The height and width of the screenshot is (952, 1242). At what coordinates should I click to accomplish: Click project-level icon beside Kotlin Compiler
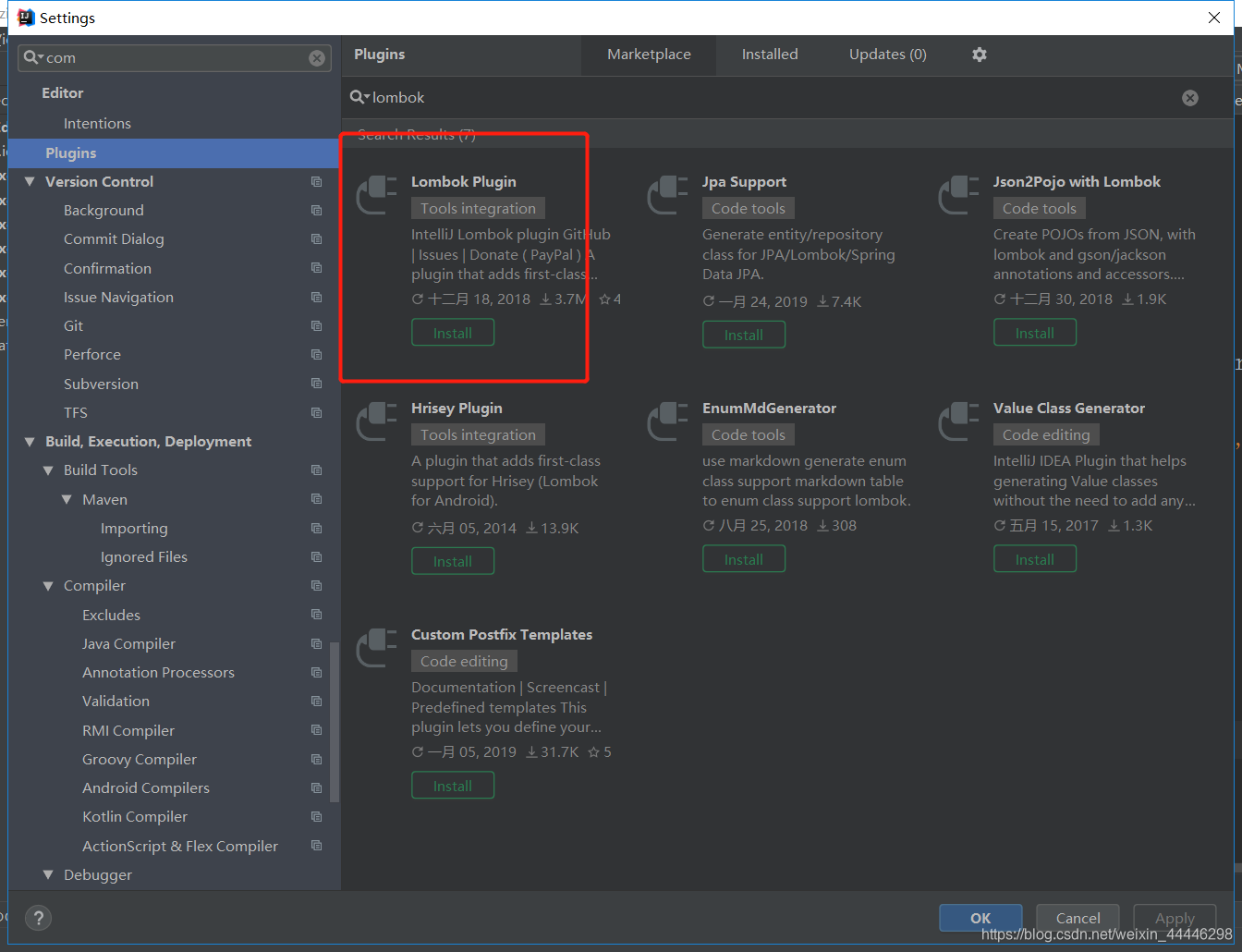[x=317, y=817]
